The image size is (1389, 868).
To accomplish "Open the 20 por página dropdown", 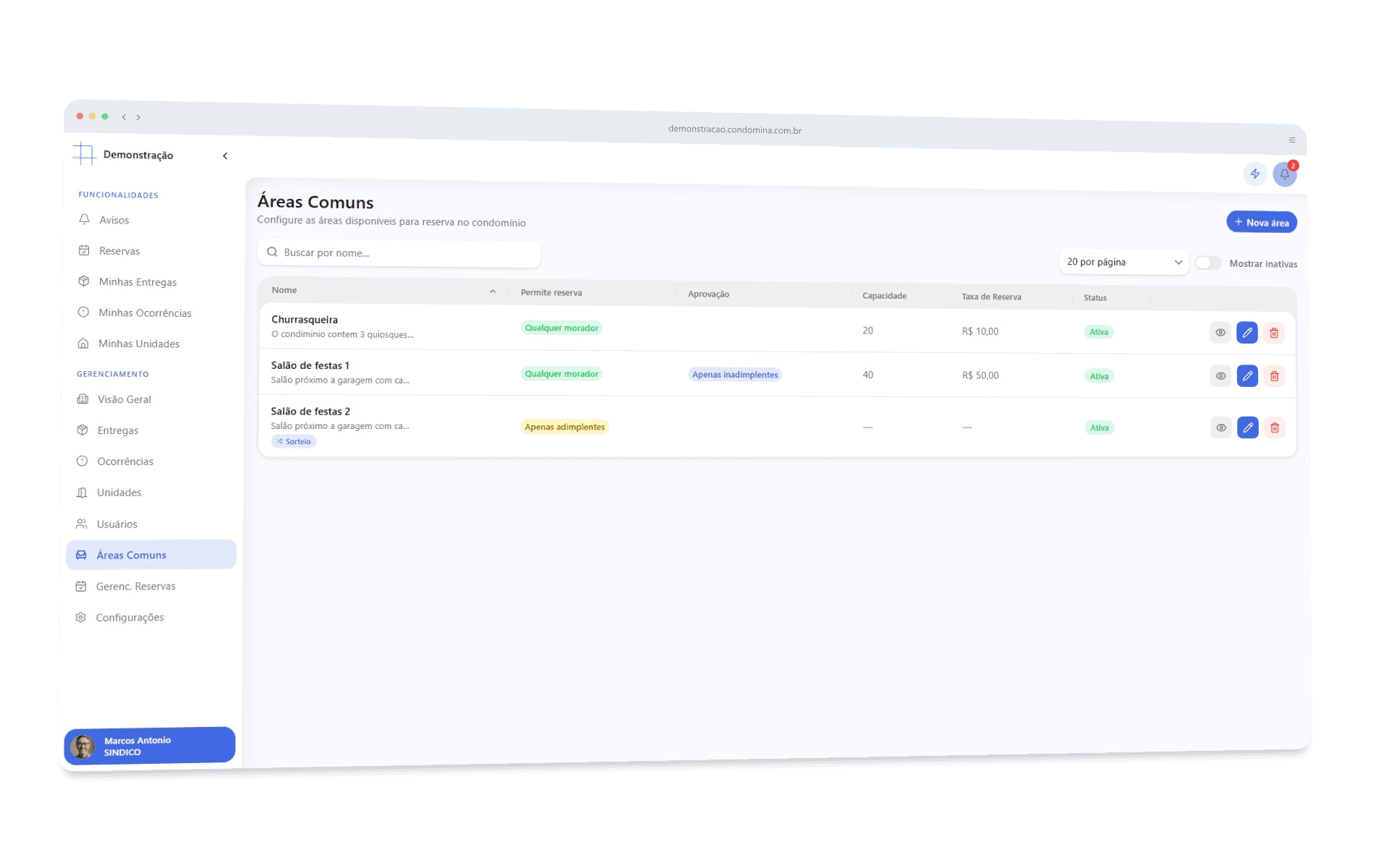I will 1123,262.
